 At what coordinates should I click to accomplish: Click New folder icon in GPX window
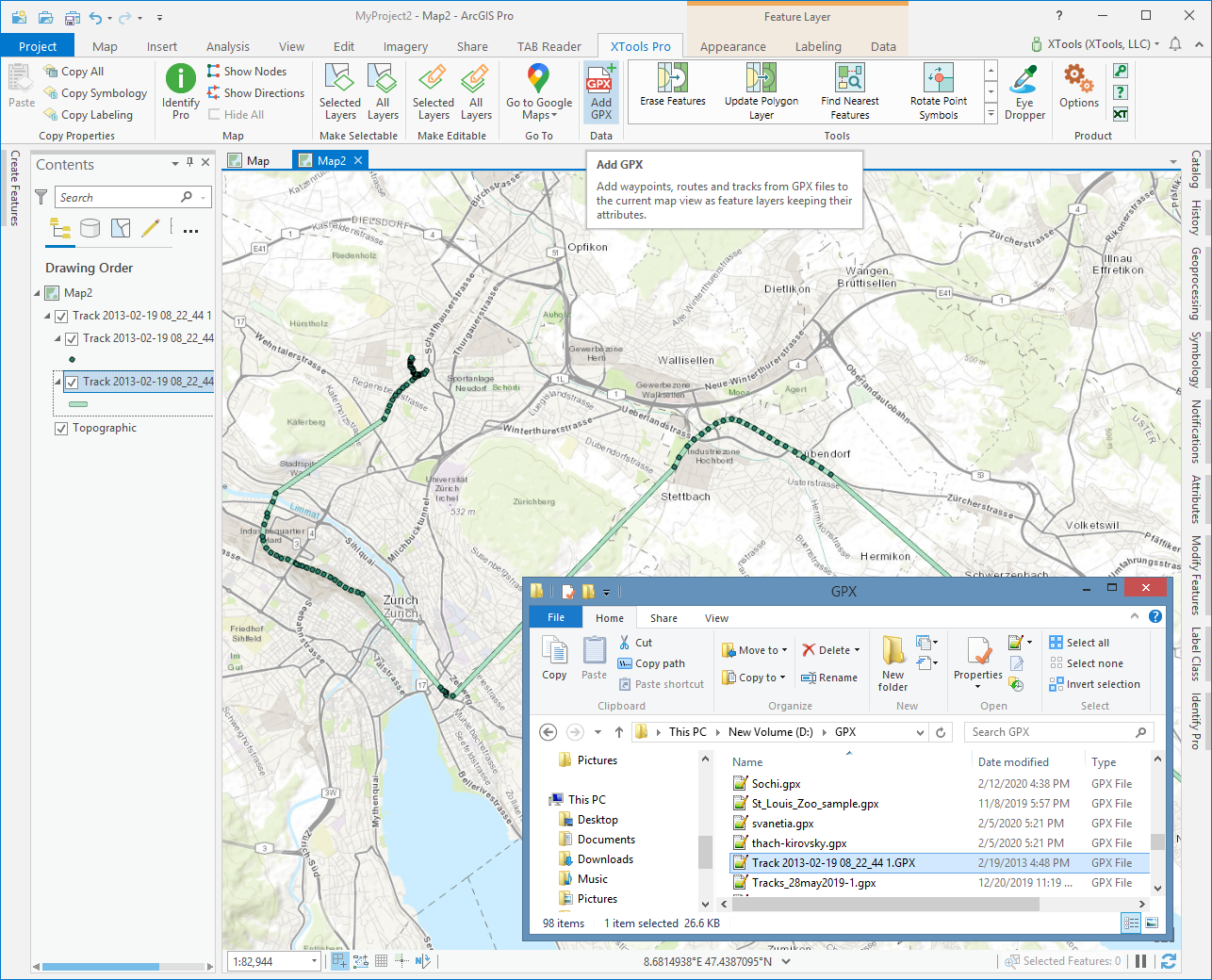[893, 650]
